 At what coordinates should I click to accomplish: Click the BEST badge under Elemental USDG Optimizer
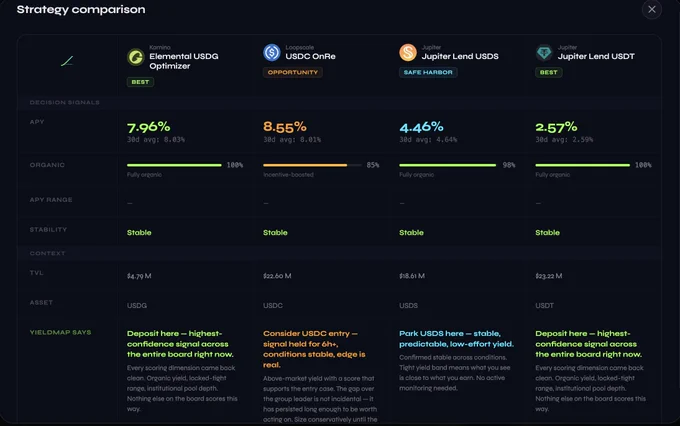(140, 82)
